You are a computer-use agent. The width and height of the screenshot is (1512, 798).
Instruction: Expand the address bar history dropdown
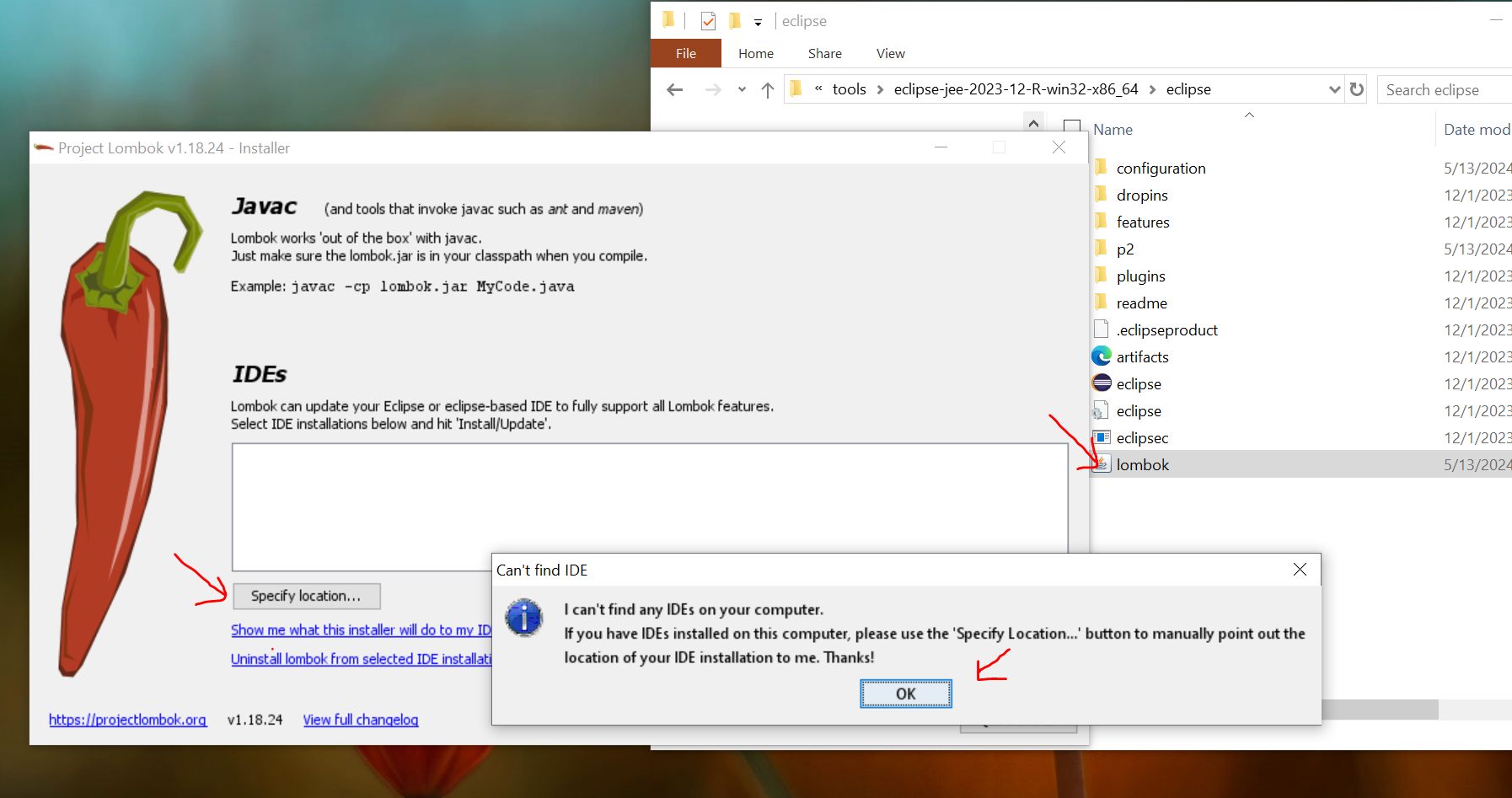tap(1334, 89)
